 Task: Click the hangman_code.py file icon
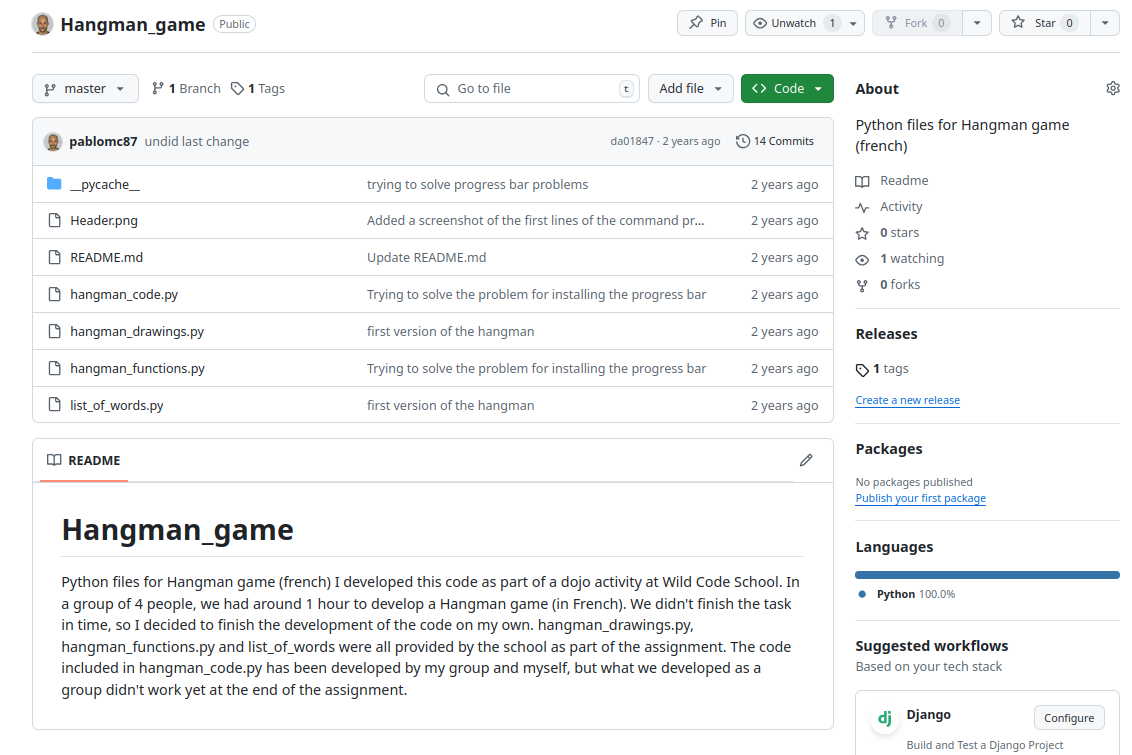click(54, 294)
